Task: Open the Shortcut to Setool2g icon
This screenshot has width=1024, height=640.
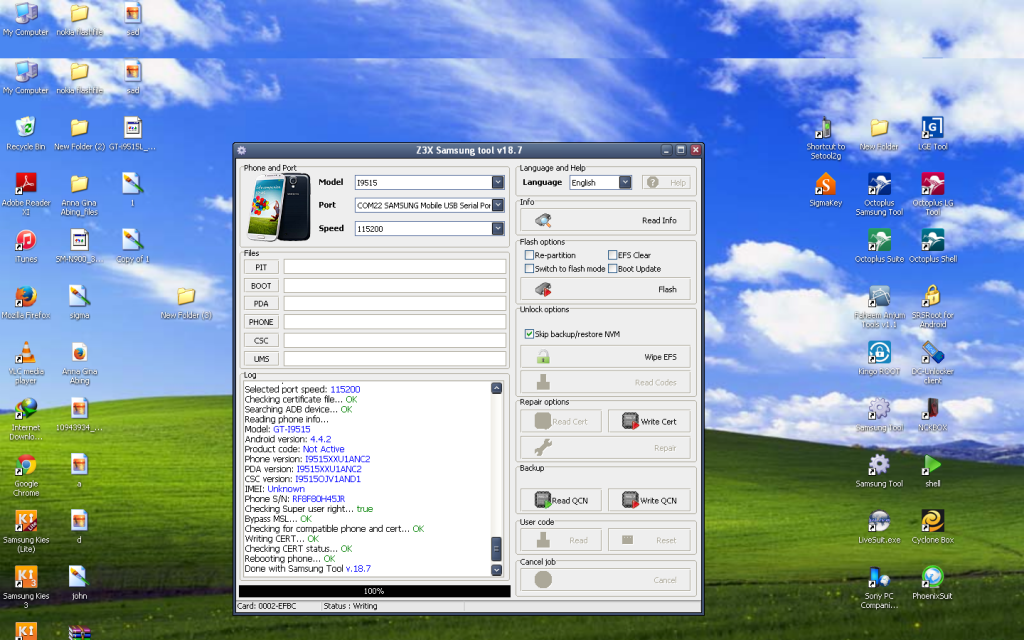Action: (x=825, y=138)
